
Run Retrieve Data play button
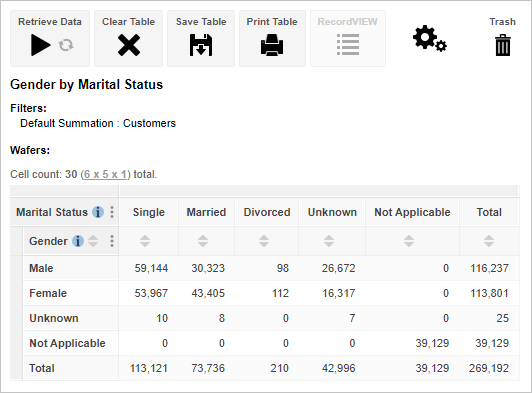coord(41,45)
